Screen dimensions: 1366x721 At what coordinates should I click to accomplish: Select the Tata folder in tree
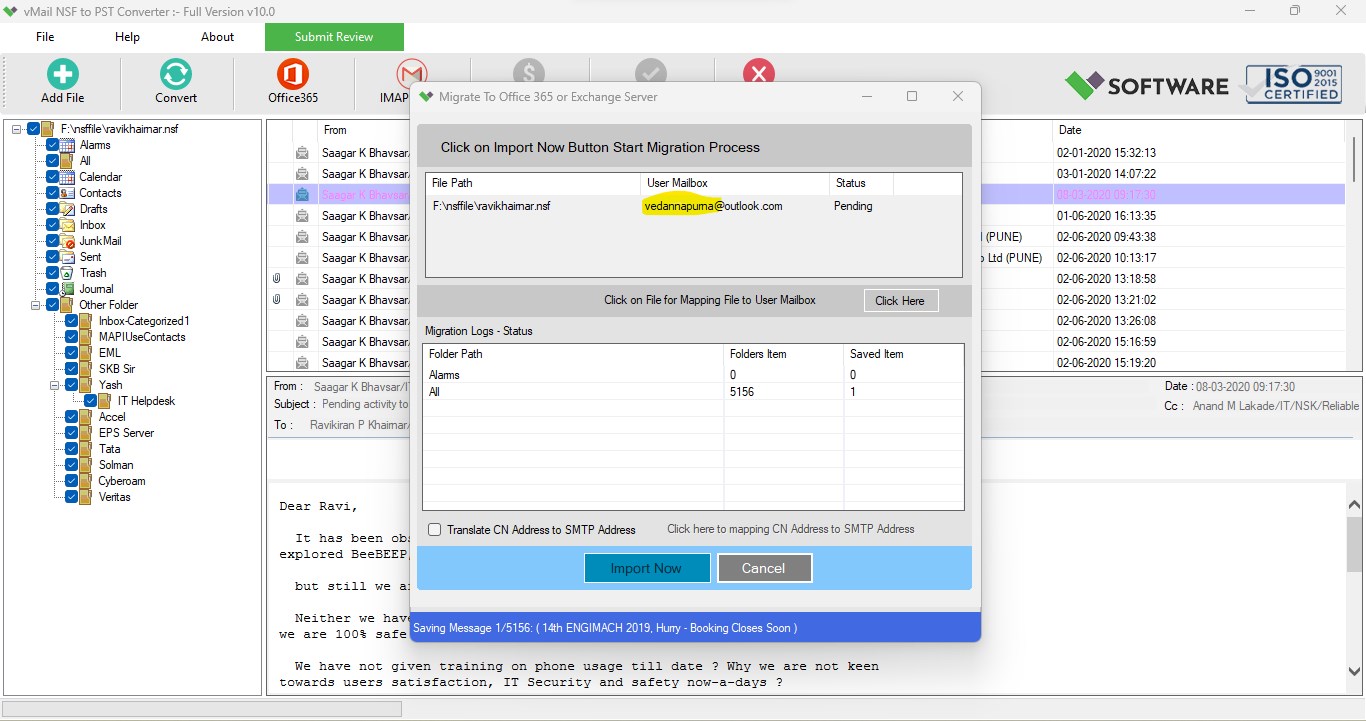click(109, 449)
